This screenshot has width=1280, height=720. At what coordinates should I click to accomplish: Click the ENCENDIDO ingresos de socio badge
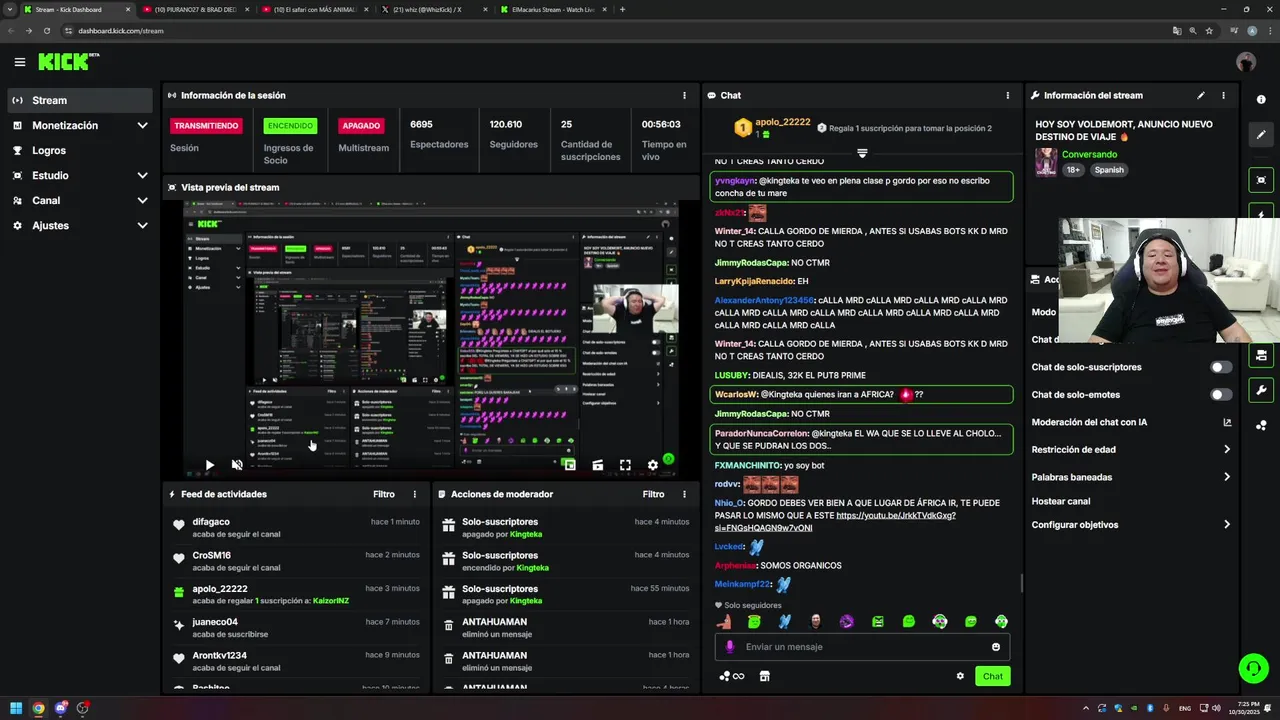(x=290, y=125)
